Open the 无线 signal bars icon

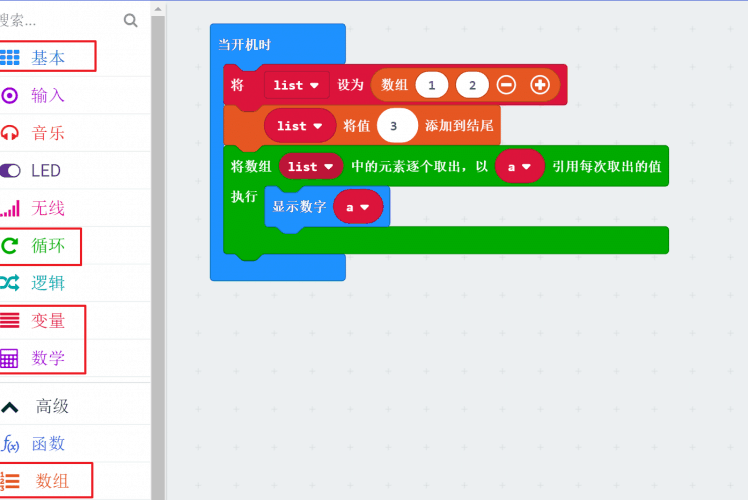pos(10,208)
